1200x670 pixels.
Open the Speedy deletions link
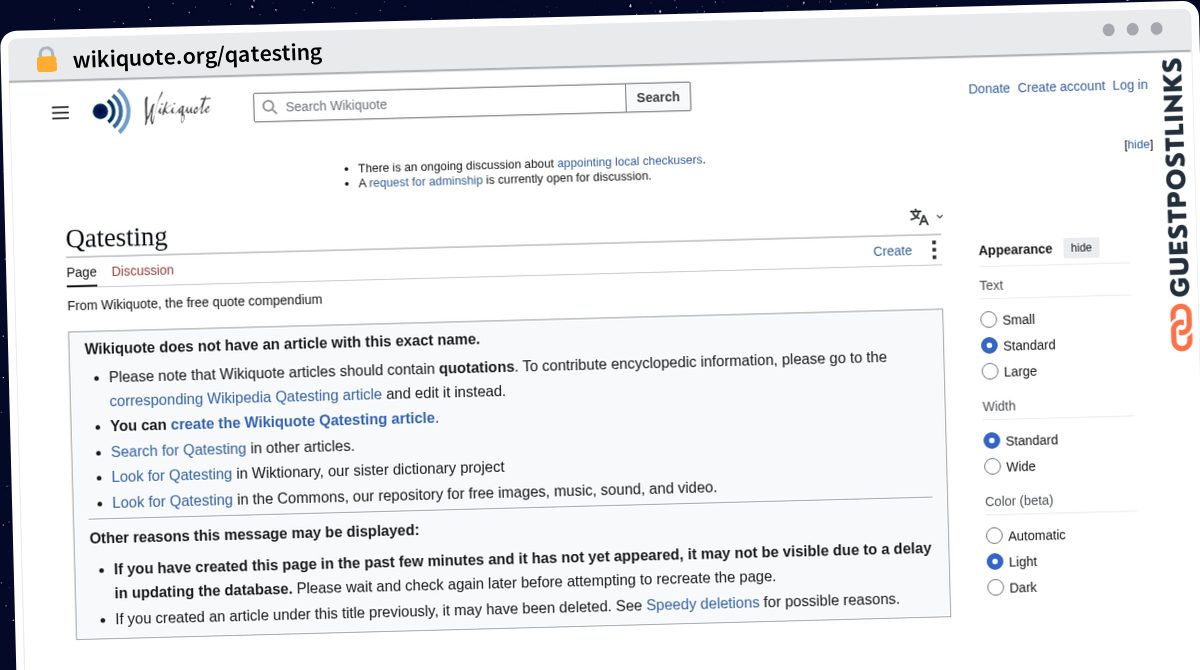[703, 603]
